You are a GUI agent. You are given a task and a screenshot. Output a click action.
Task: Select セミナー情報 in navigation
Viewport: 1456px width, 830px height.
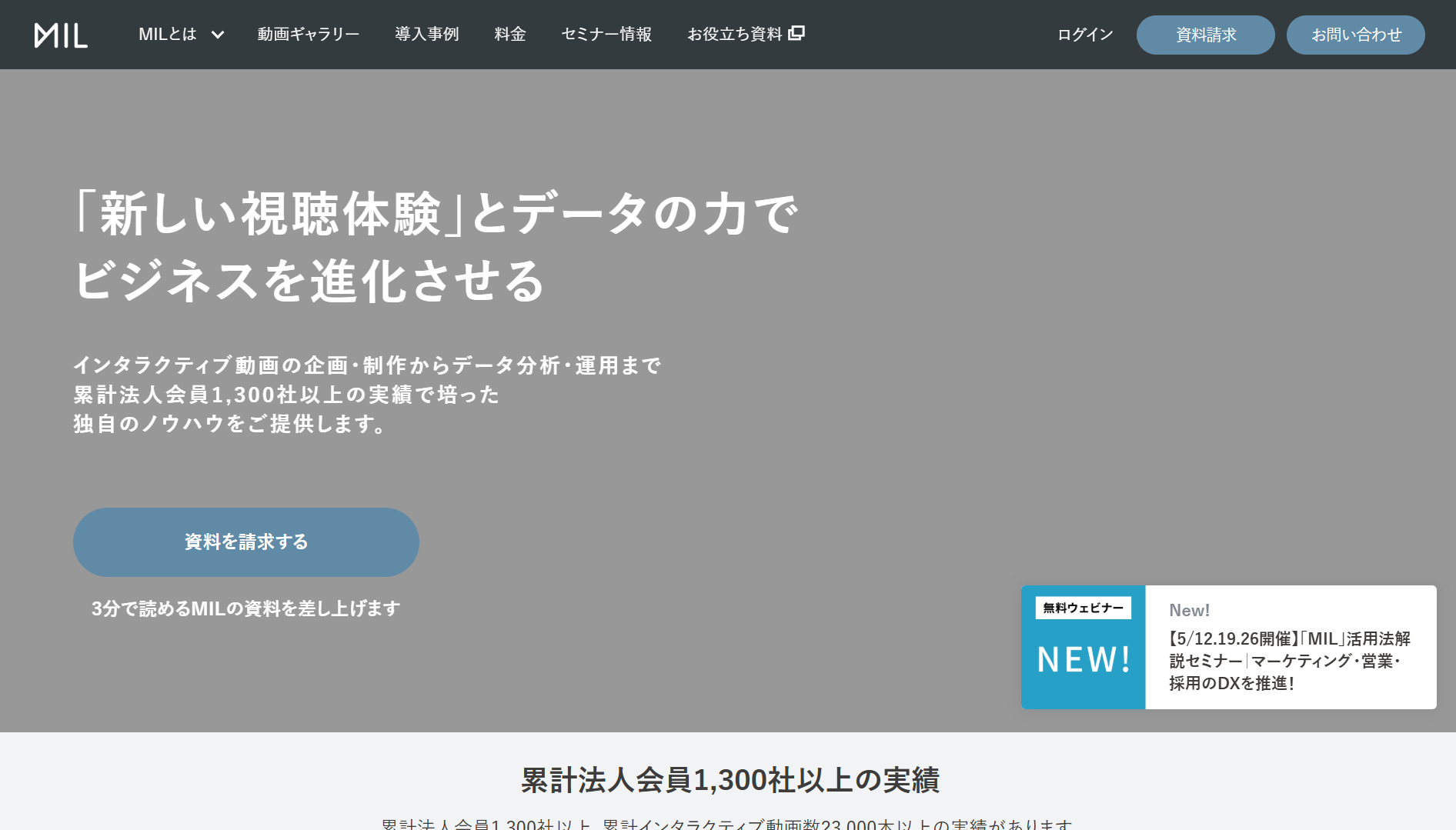[606, 34]
